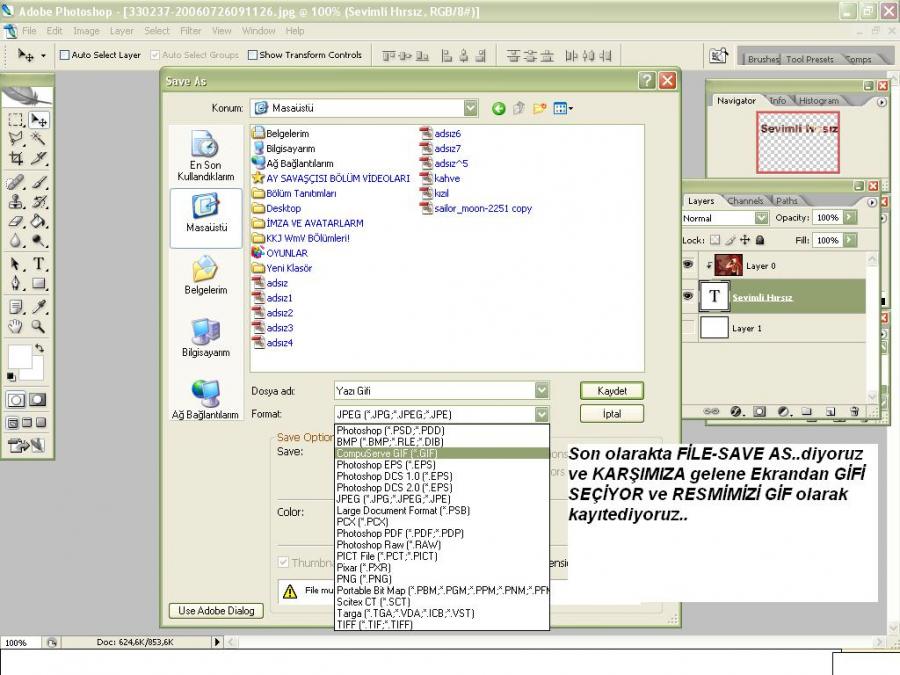Screen dimensions: 900x675
Task: Hide Sevimli Hırsız text layer eye
Action: click(x=688, y=296)
